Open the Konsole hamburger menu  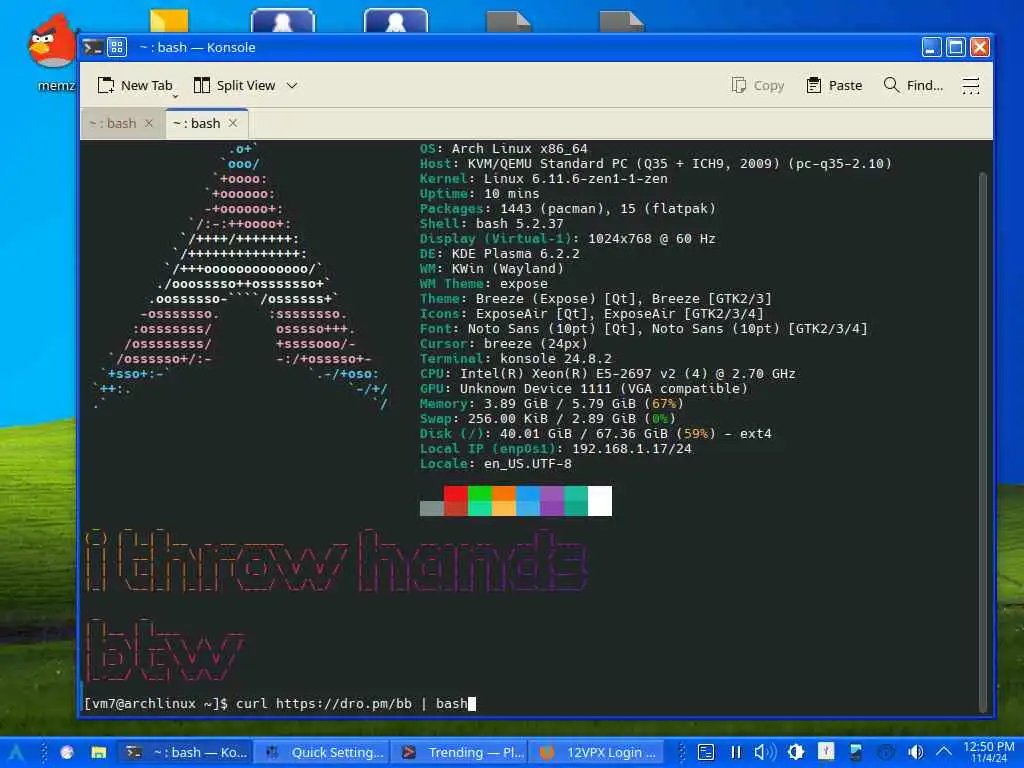coord(970,86)
